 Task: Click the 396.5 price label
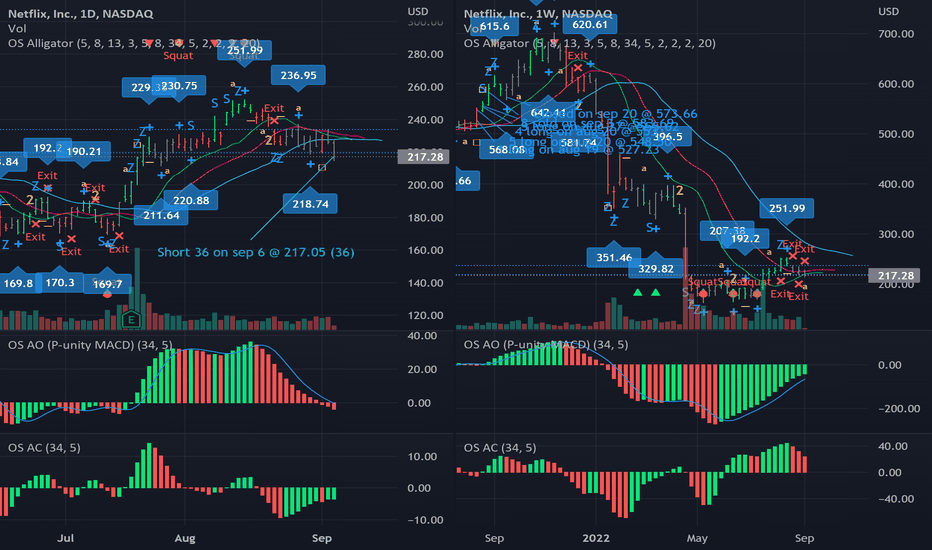[667, 137]
